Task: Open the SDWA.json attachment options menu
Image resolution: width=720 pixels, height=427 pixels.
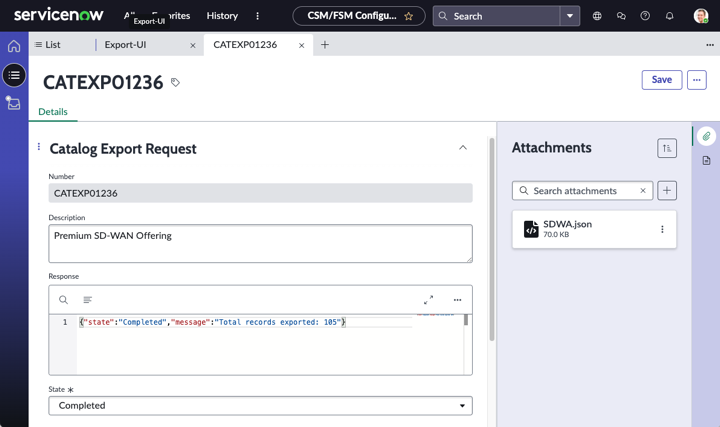Action: [x=662, y=229]
